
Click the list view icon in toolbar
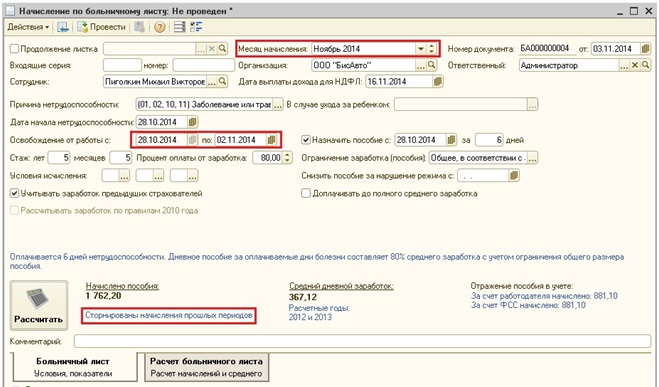coord(179,27)
